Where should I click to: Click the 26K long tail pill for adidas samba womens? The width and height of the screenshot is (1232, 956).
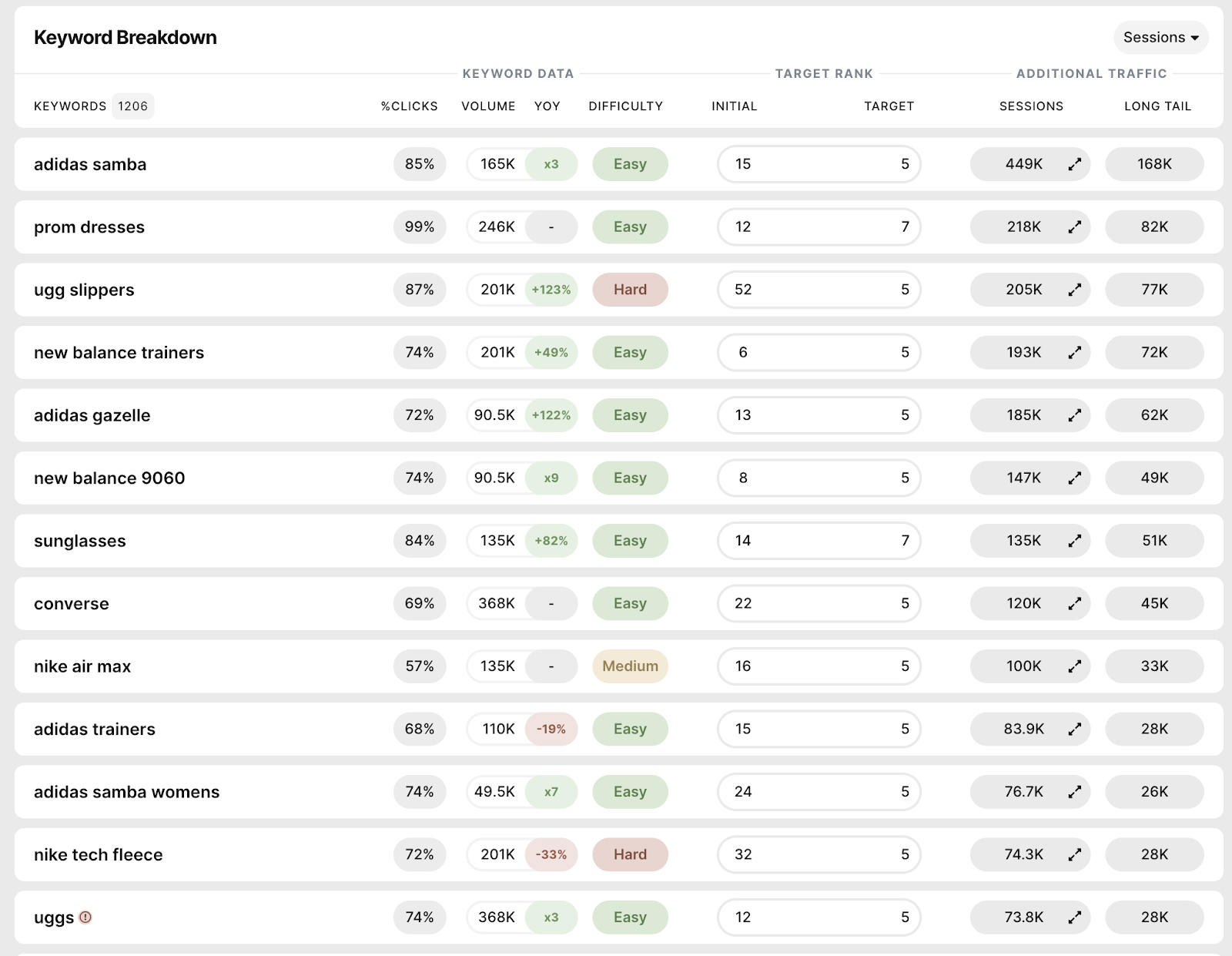1154,792
